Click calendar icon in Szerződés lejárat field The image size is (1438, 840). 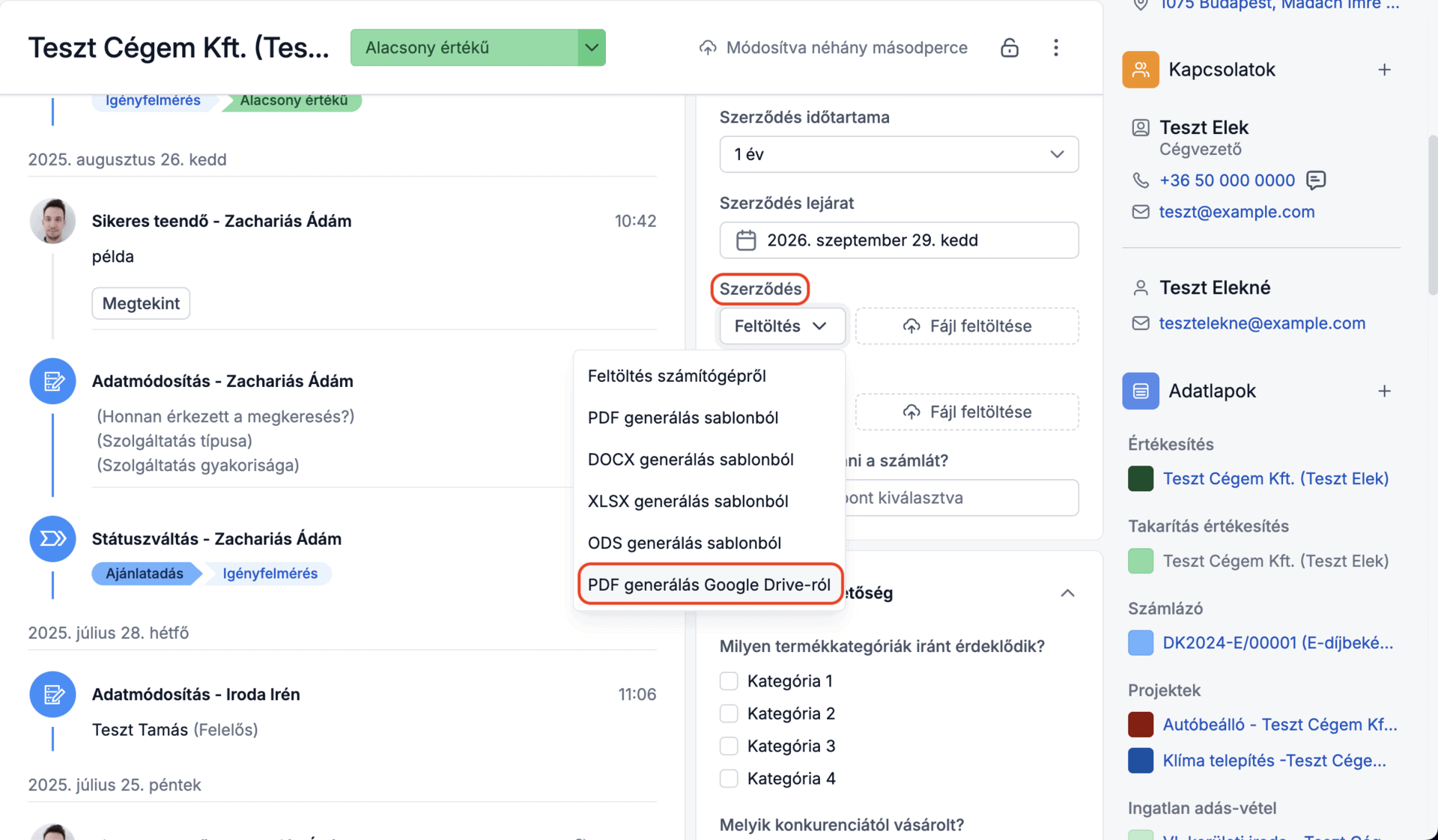coord(745,240)
